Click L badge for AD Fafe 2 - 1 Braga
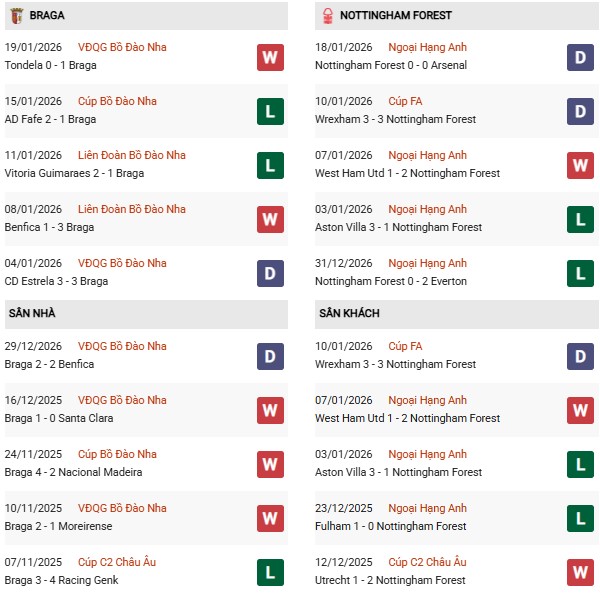This screenshot has width=600, height=593. (270, 111)
